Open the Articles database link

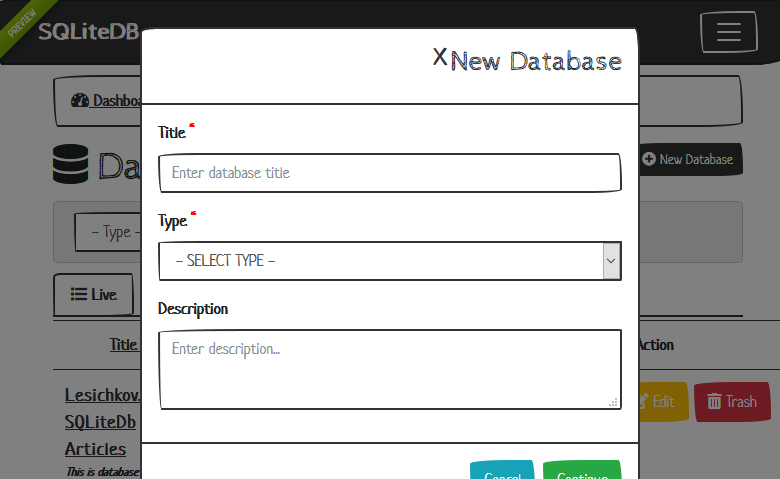pyautogui.click(x=96, y=449)
